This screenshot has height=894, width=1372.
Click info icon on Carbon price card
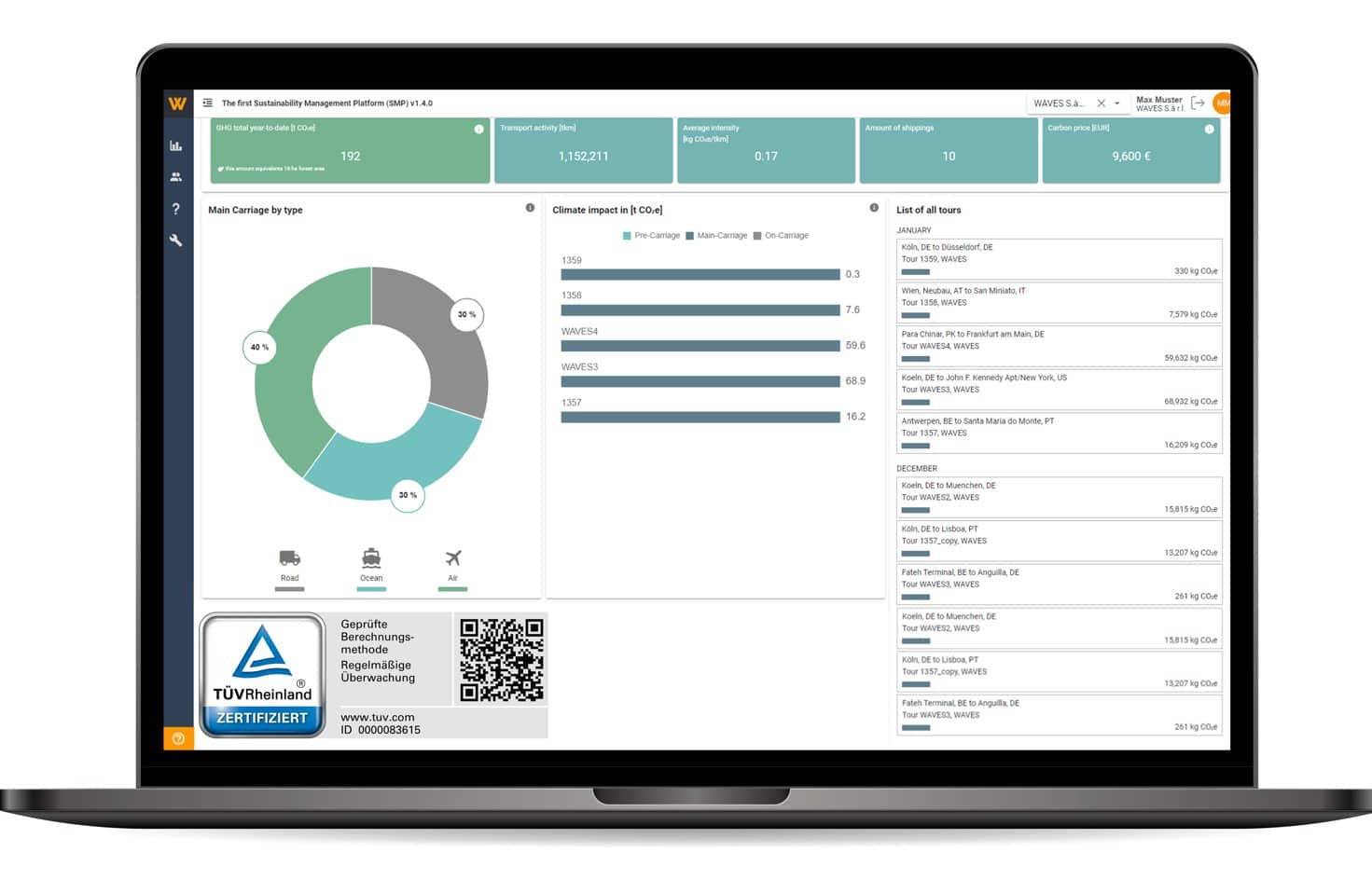click(x=1209, y=130)
